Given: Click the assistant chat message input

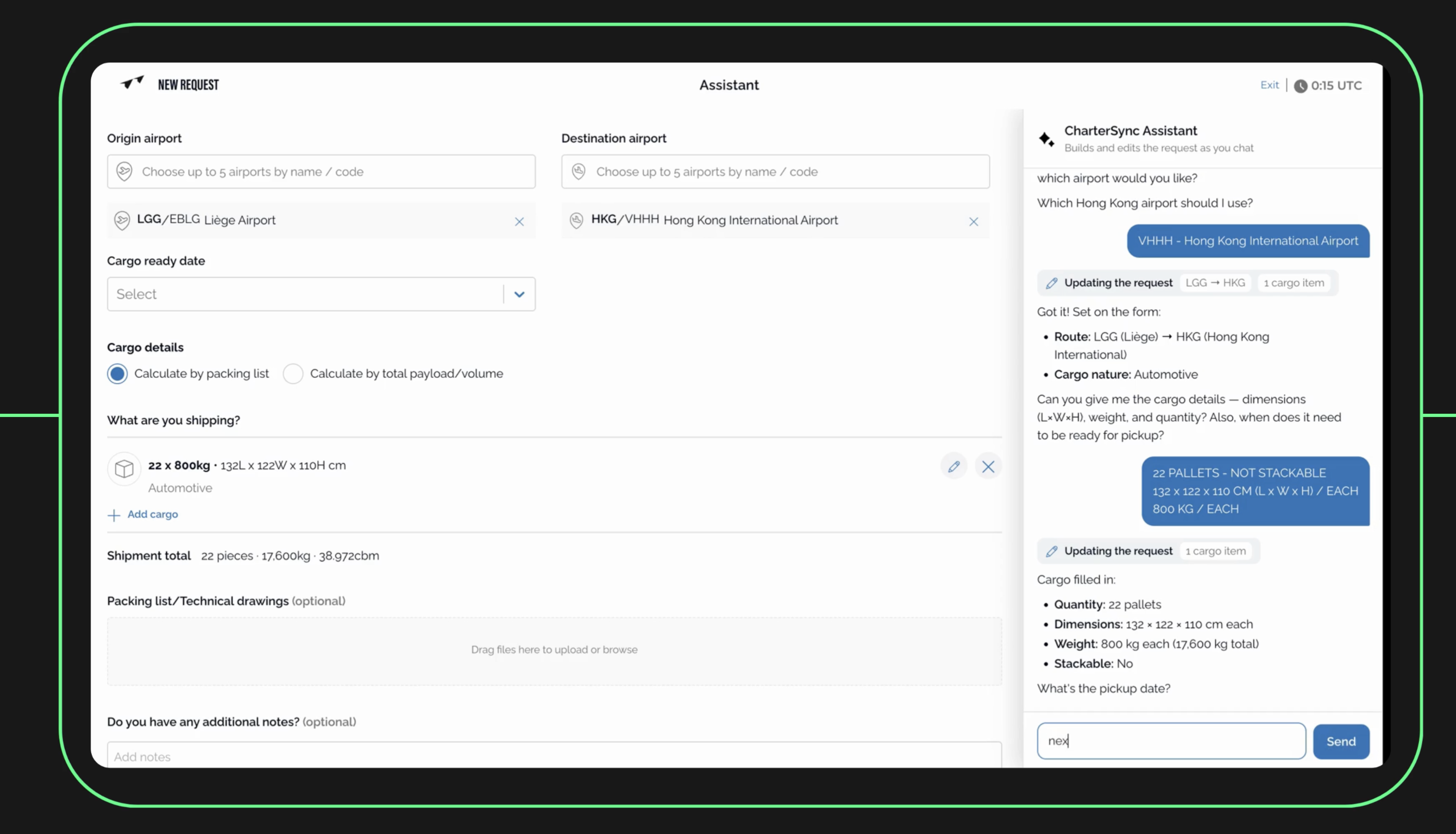Looking at the screenshot, I should (1171, 741).
